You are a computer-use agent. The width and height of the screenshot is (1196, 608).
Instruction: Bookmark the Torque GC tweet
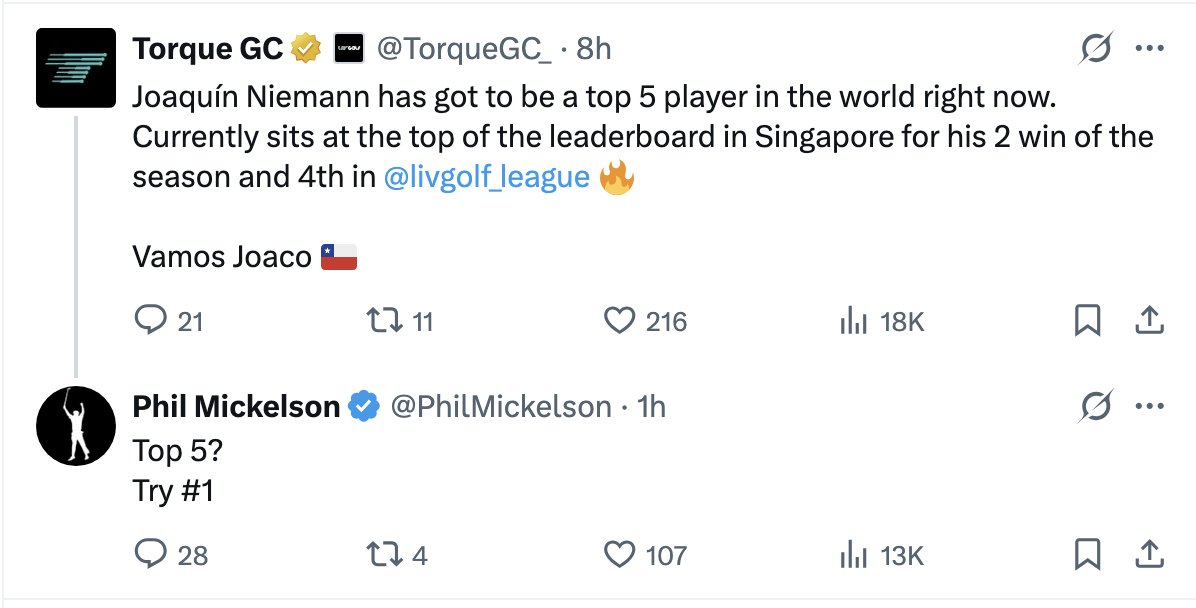[1087, 321]
